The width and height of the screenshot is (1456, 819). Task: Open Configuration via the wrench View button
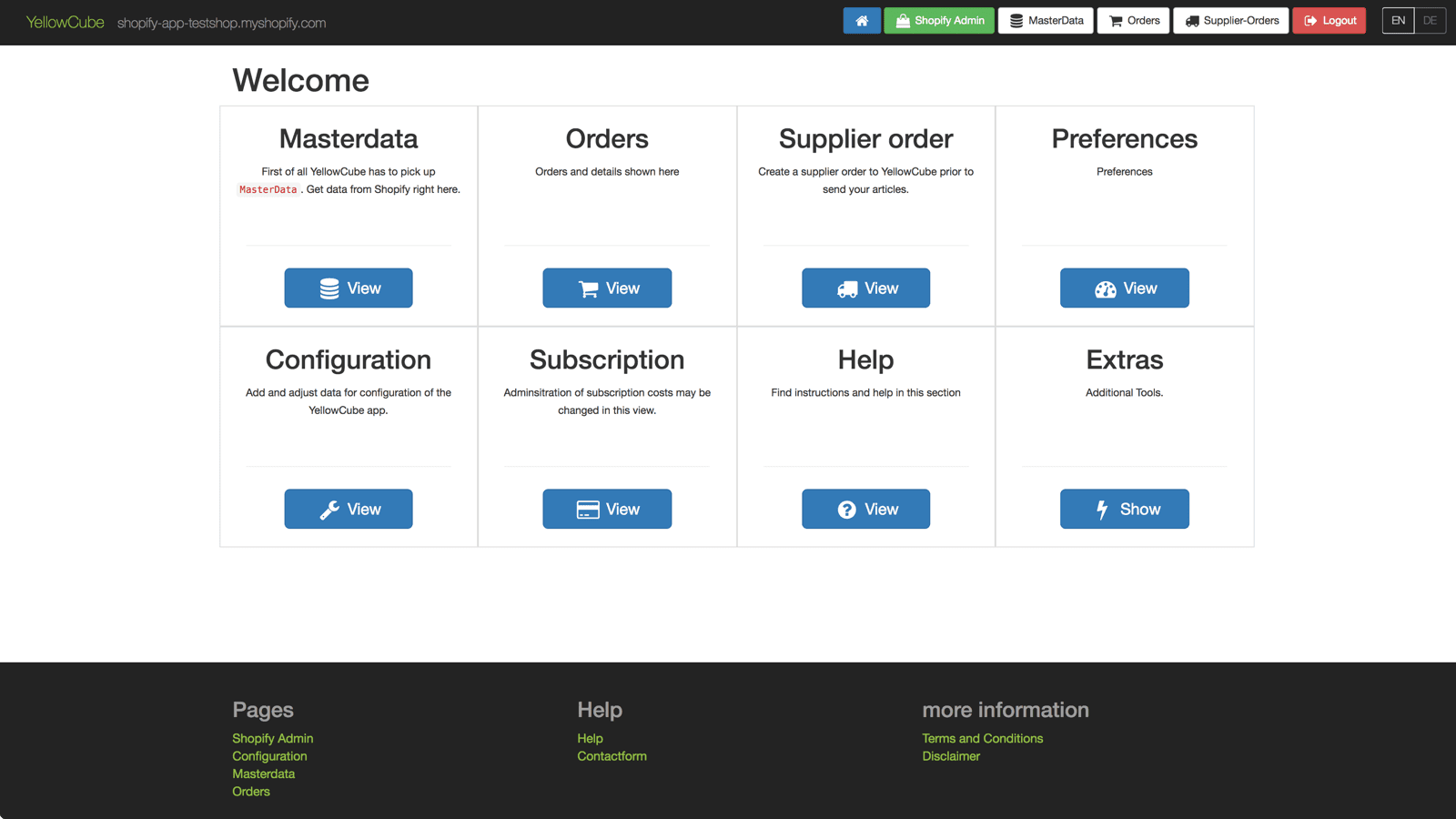click(x=349, y=509)
